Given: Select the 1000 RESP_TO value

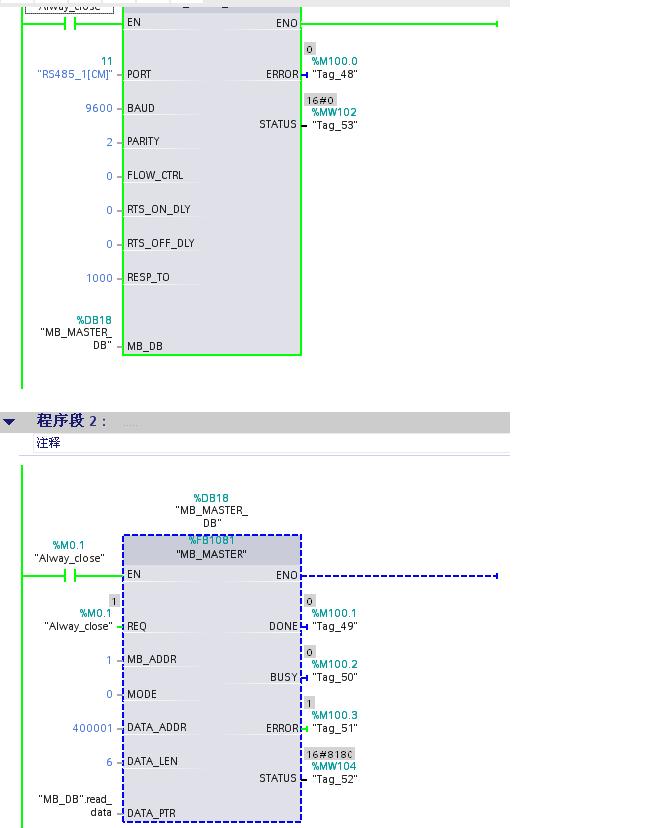Looking at the screenshot, I should pyautogui.click(x=99, y=278).
